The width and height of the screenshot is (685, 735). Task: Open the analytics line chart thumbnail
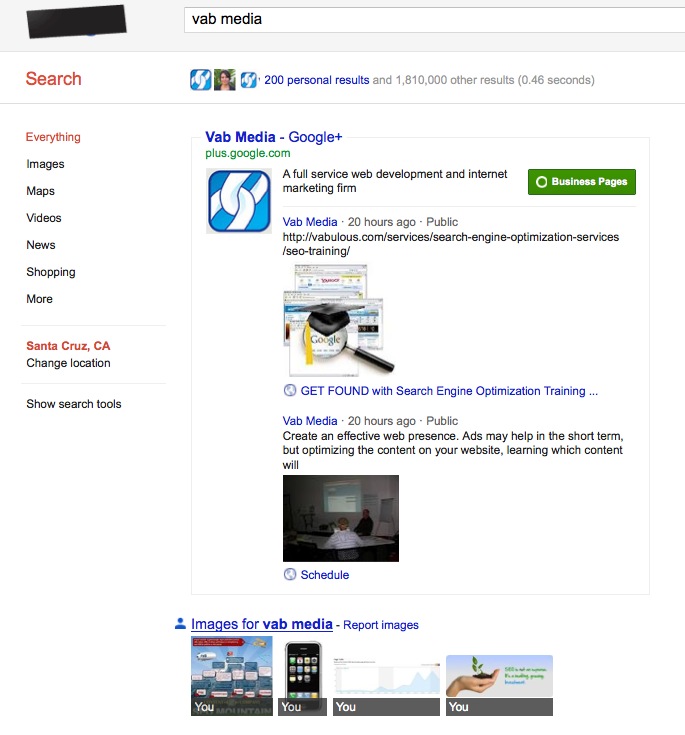coord(386,685)
